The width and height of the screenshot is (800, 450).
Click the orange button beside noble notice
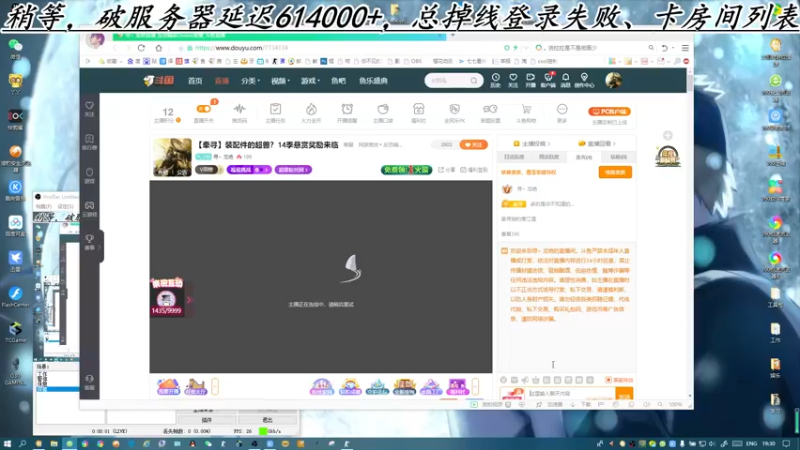(x=615, y=172)
